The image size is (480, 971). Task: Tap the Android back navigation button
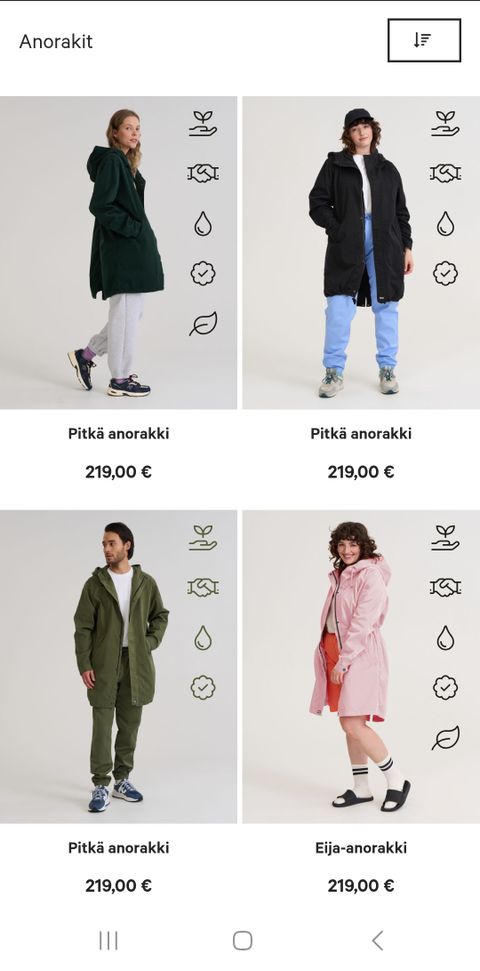[x=377, y=941]
